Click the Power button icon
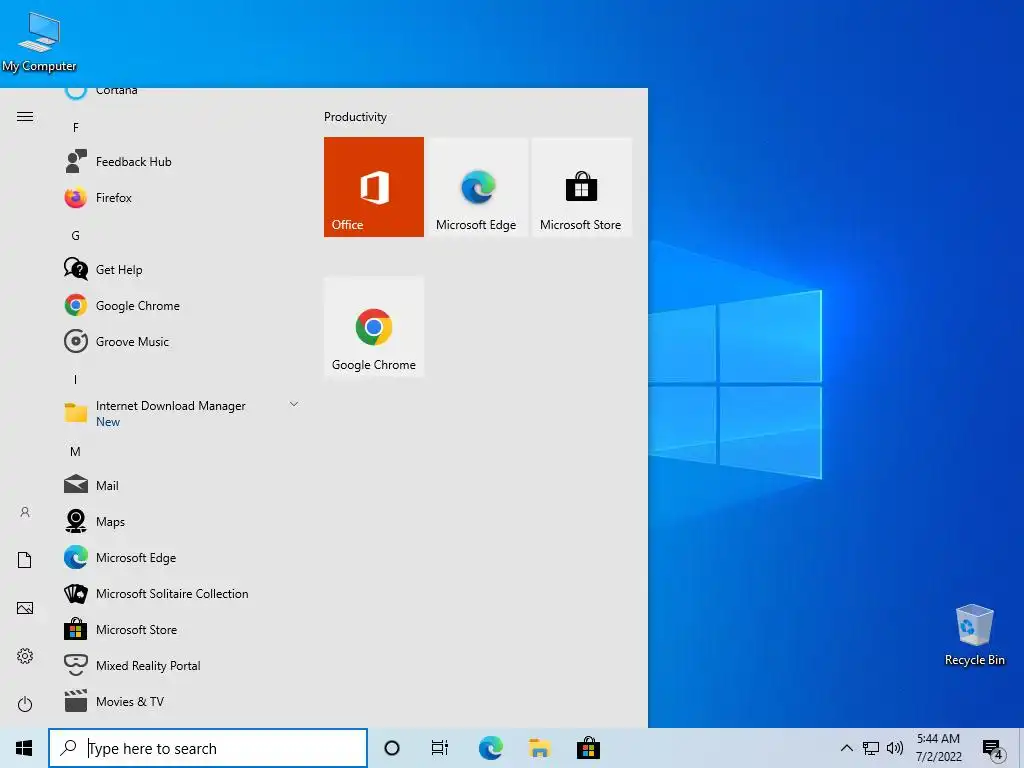 pyautogui.click(x=25, y=704)
